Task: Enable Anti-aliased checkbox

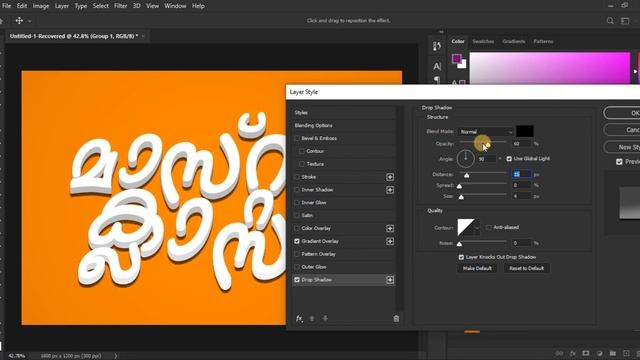Action: tap(489, 227)
